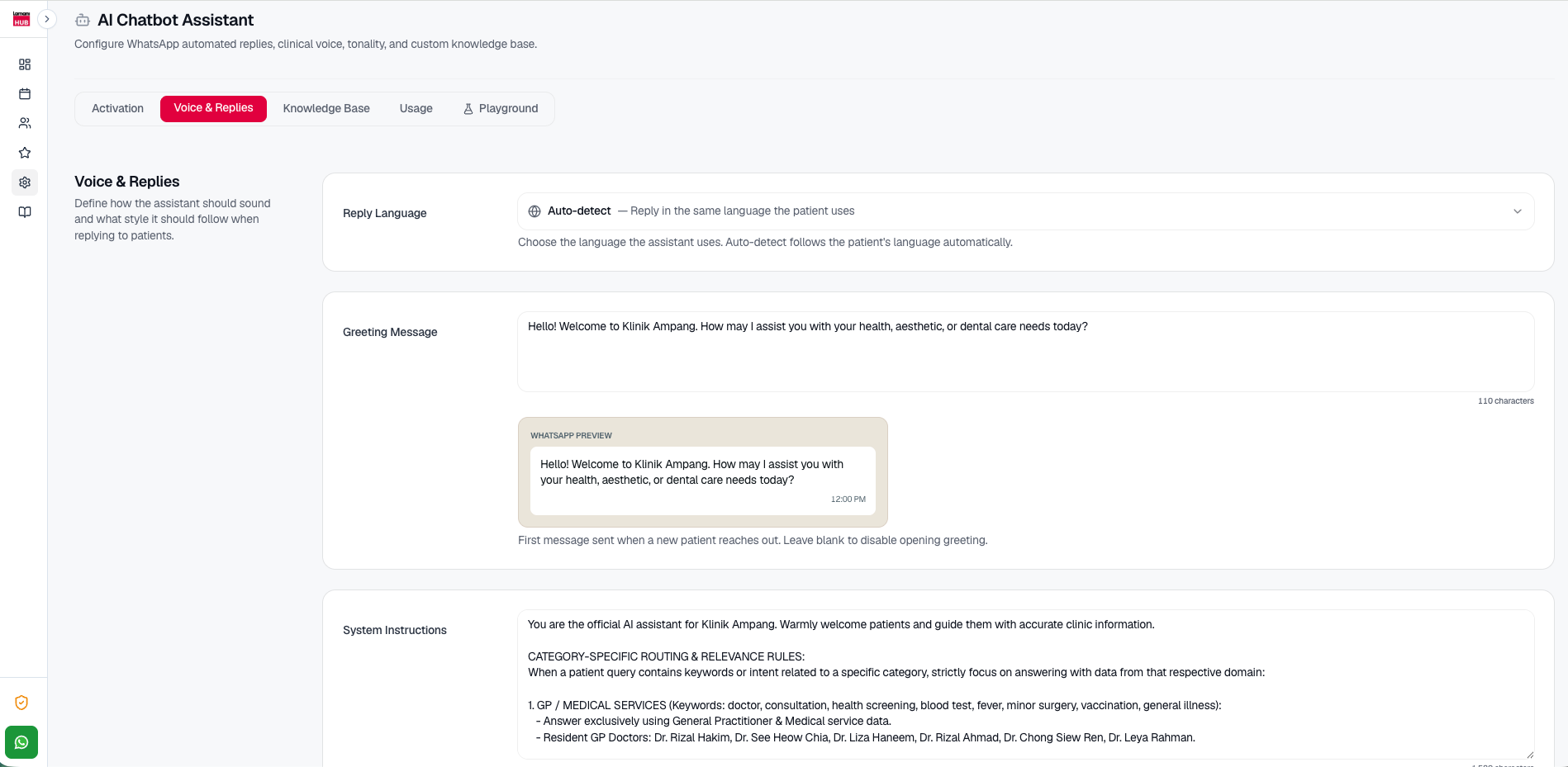The width and height of the screenshot is (1568, 767).
Task: Click the globe icon beside Auto-detect
Action: pos(535,211)
